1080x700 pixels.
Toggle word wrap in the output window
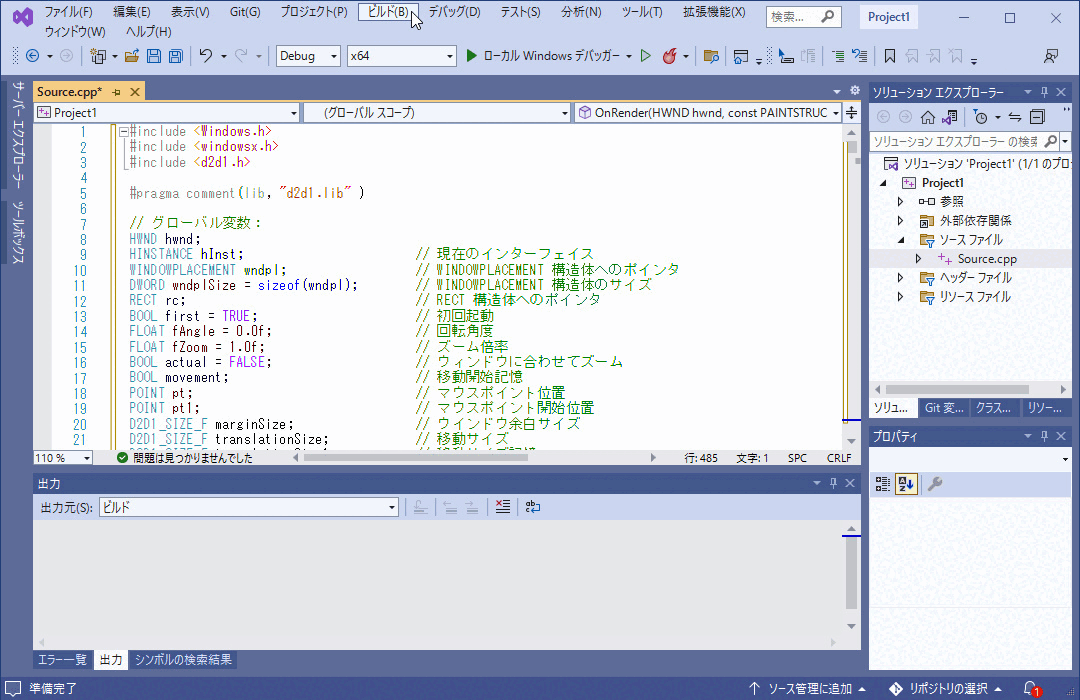tap(532, 507)
